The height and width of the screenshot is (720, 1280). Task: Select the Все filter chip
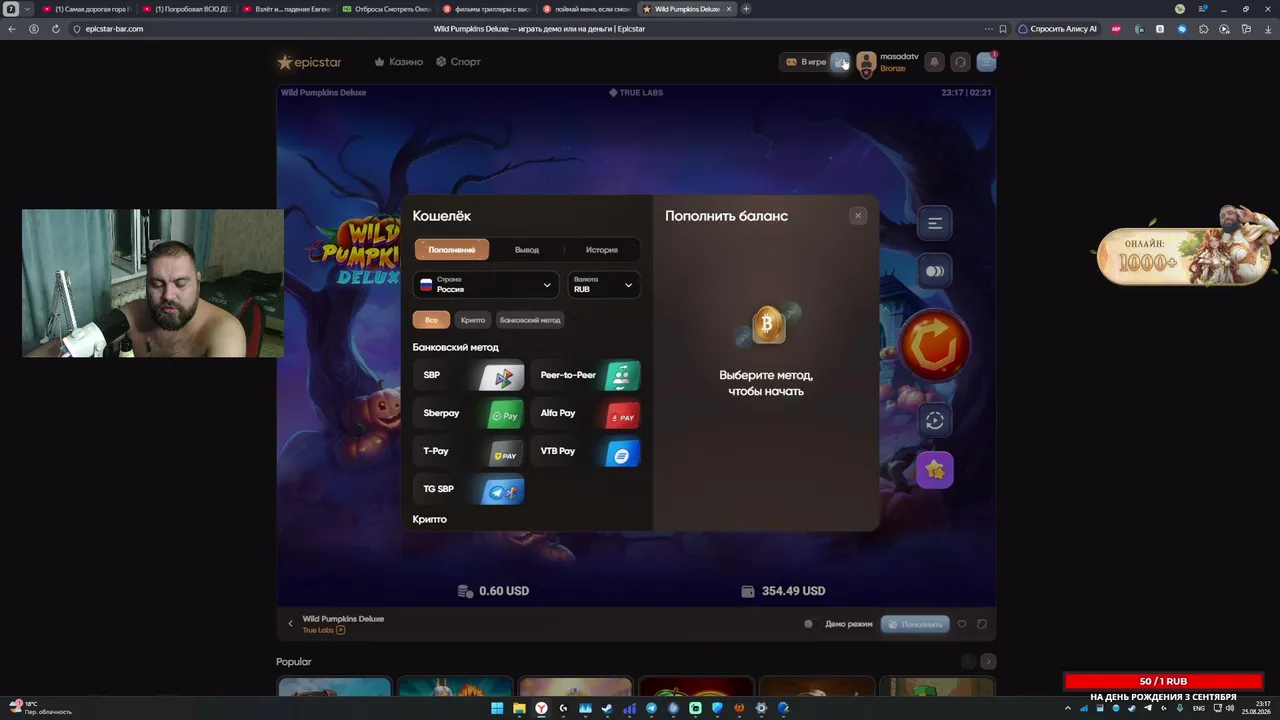(431, 320)
